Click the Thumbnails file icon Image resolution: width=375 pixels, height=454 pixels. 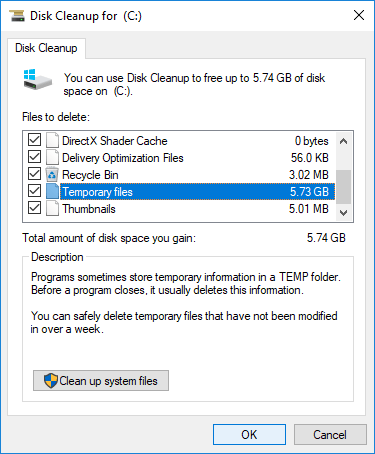click(x=52, y=208)
